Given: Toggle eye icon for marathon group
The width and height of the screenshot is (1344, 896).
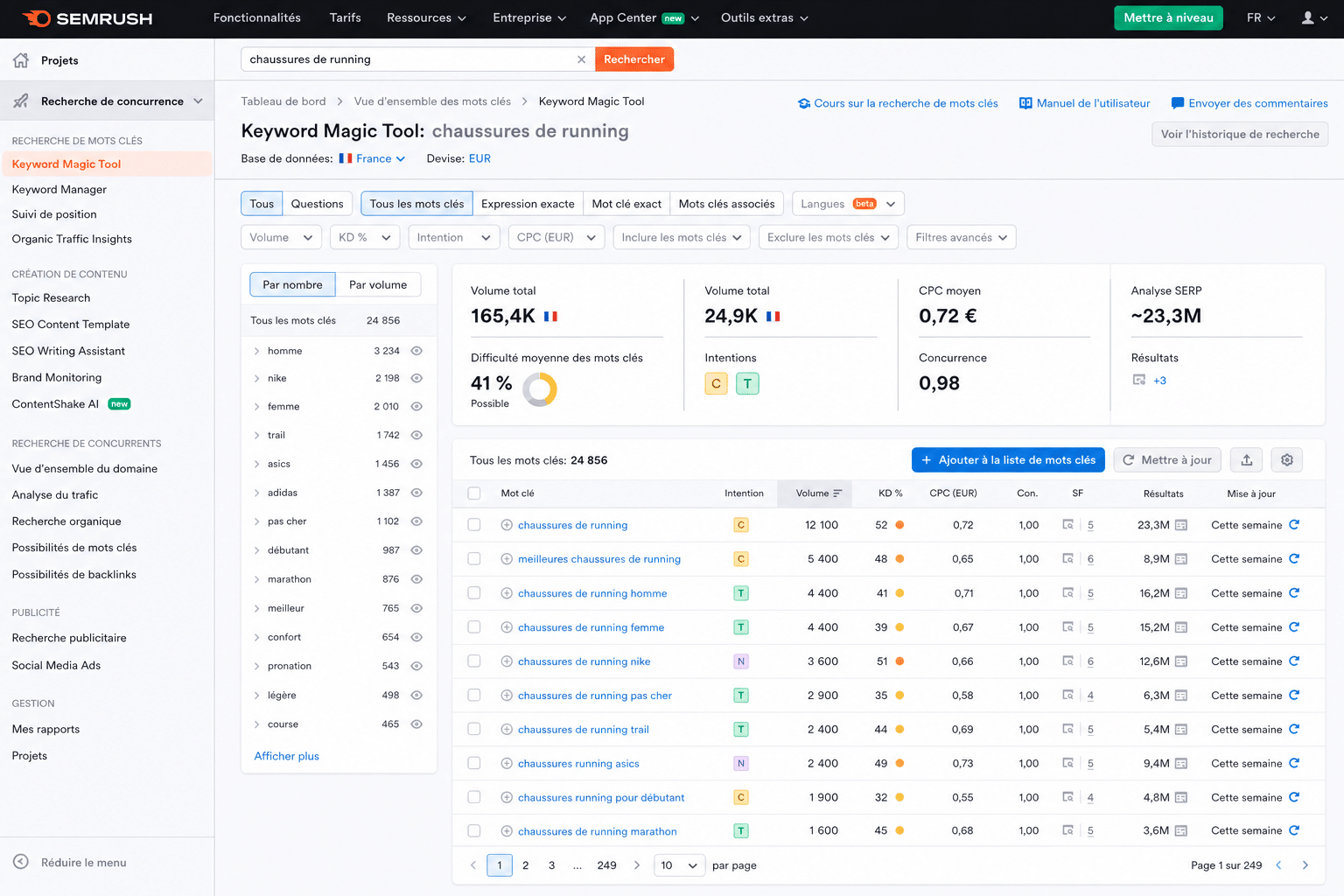Looking at the screenshot, I should coord(417,579).
